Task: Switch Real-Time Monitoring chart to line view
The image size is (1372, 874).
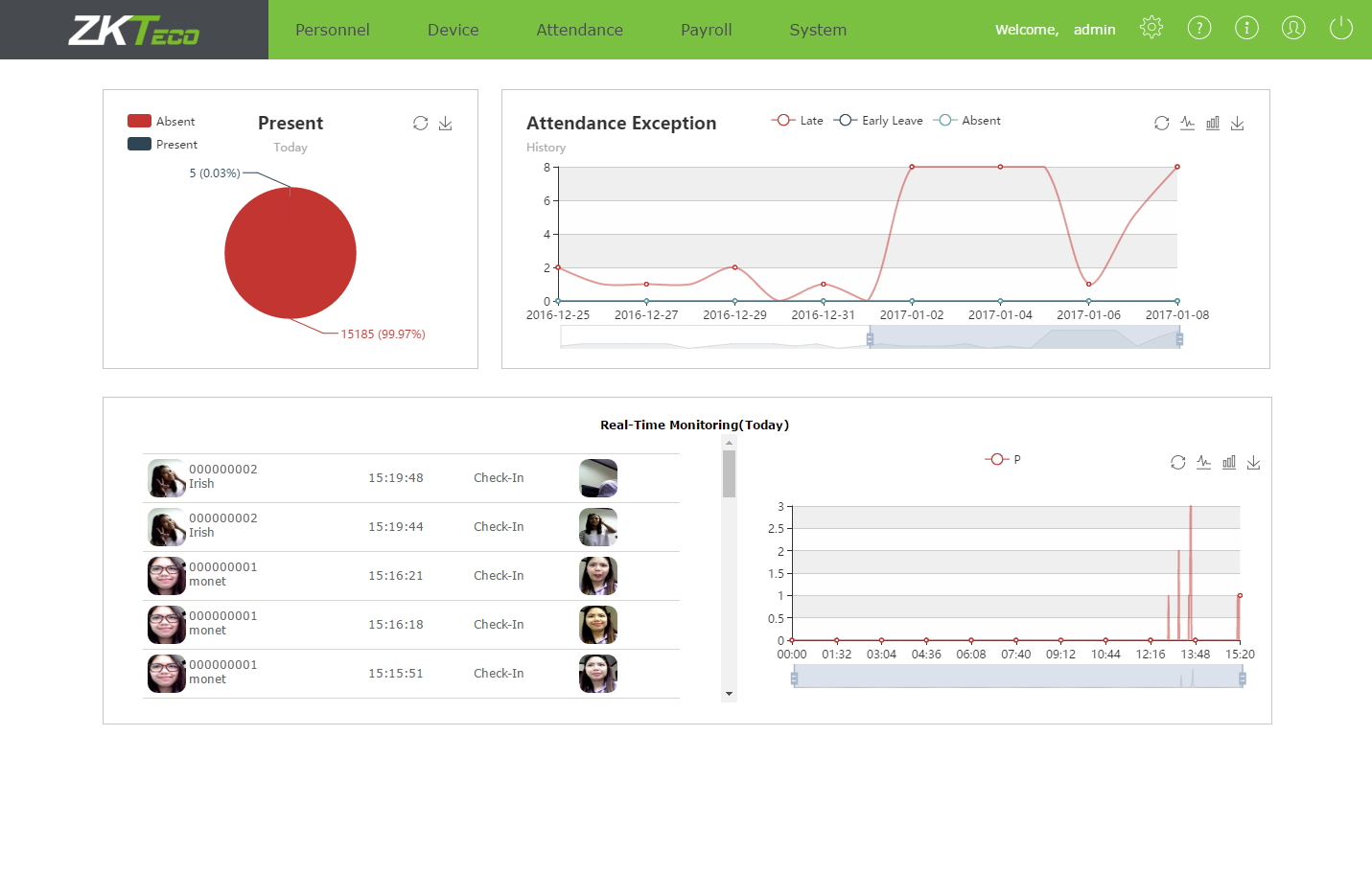Action: (1203, 463)
